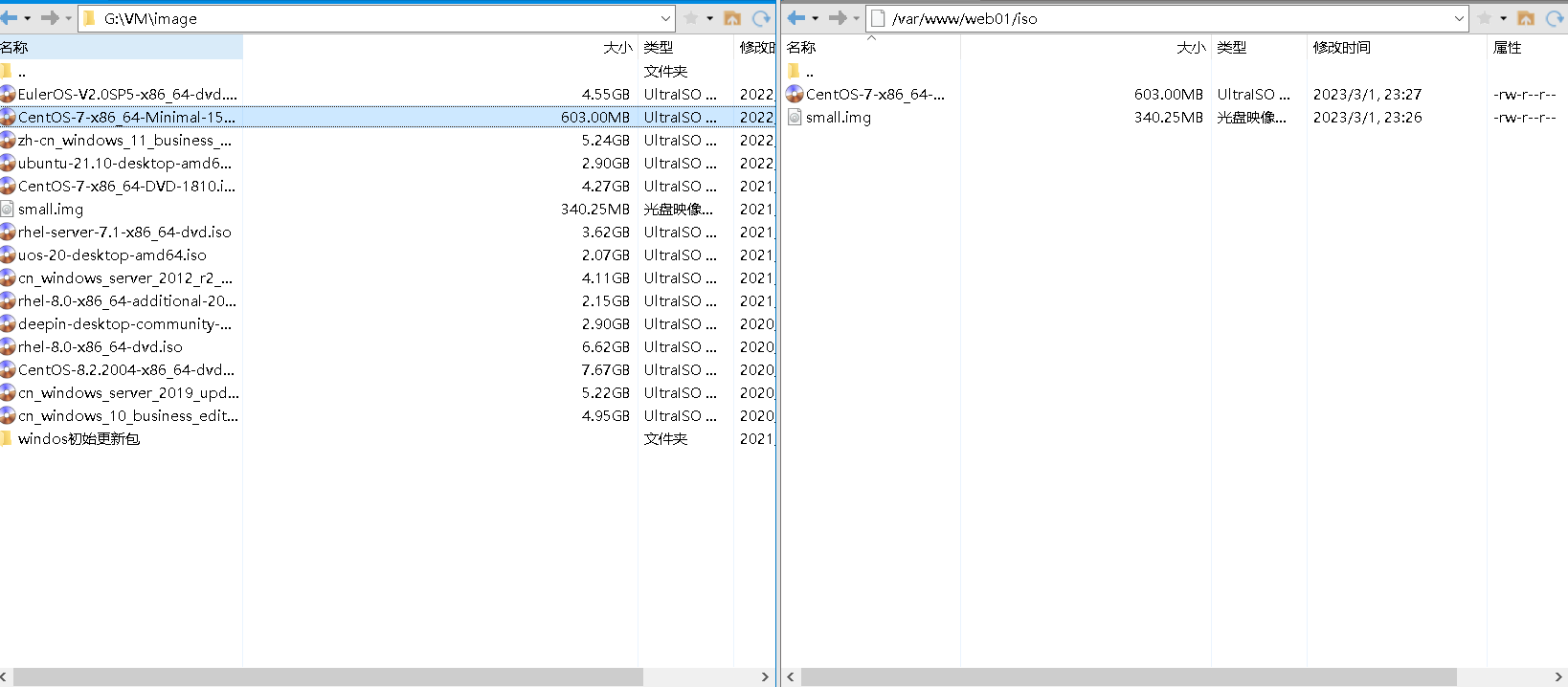This screenshot has height=687, width=1568.
Task: Select small.img icon in local pane
Action: tap(8, 209)
